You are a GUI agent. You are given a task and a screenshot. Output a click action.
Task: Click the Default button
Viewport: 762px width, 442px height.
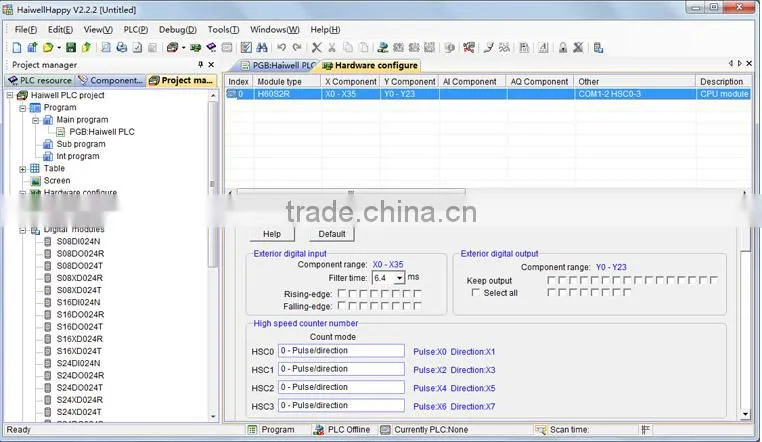point(332,234)
